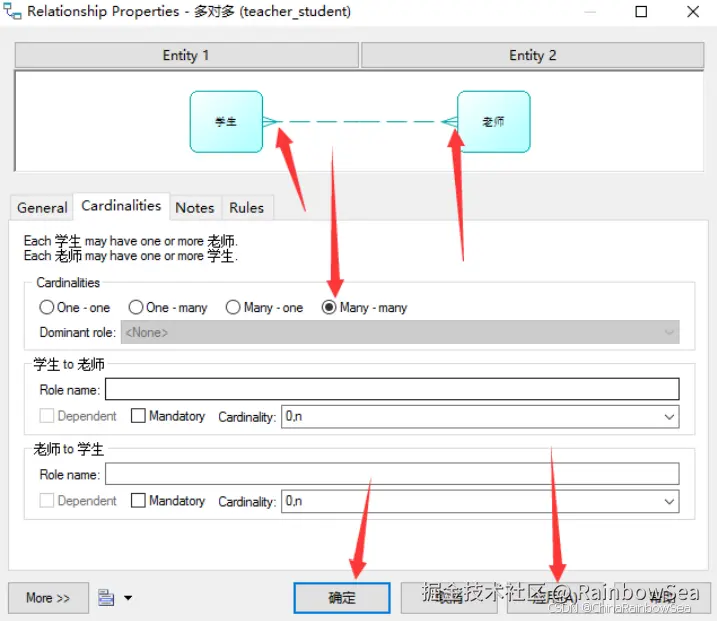Open the Notes tab
The height and width of the screenshot is (621, 717).
coord(195,208)
